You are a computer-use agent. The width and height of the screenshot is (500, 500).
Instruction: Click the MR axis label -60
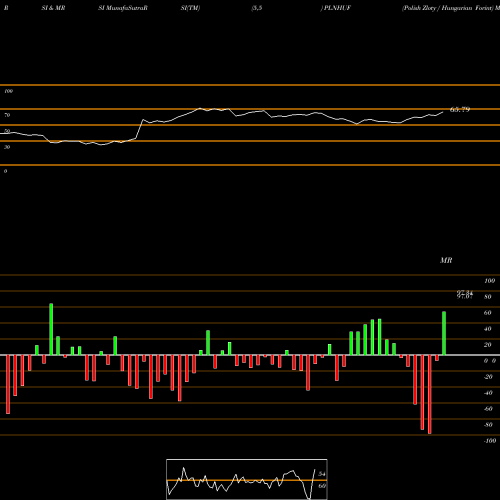488,409
